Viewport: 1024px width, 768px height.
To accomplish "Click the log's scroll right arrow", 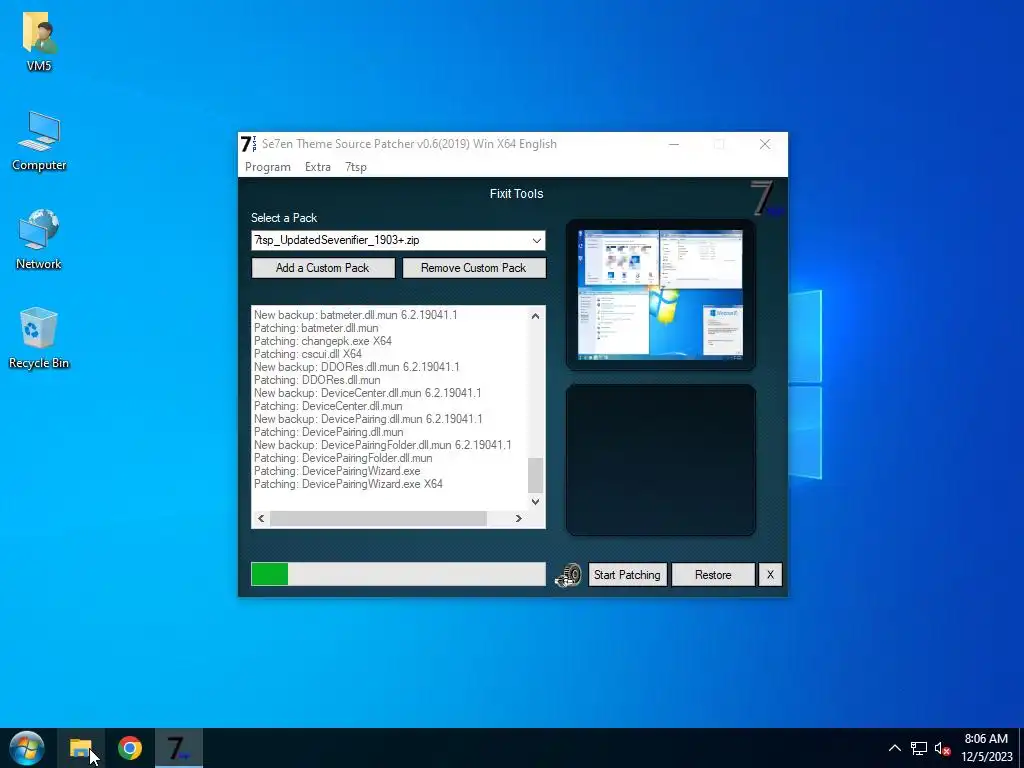I will click(519, 519).
